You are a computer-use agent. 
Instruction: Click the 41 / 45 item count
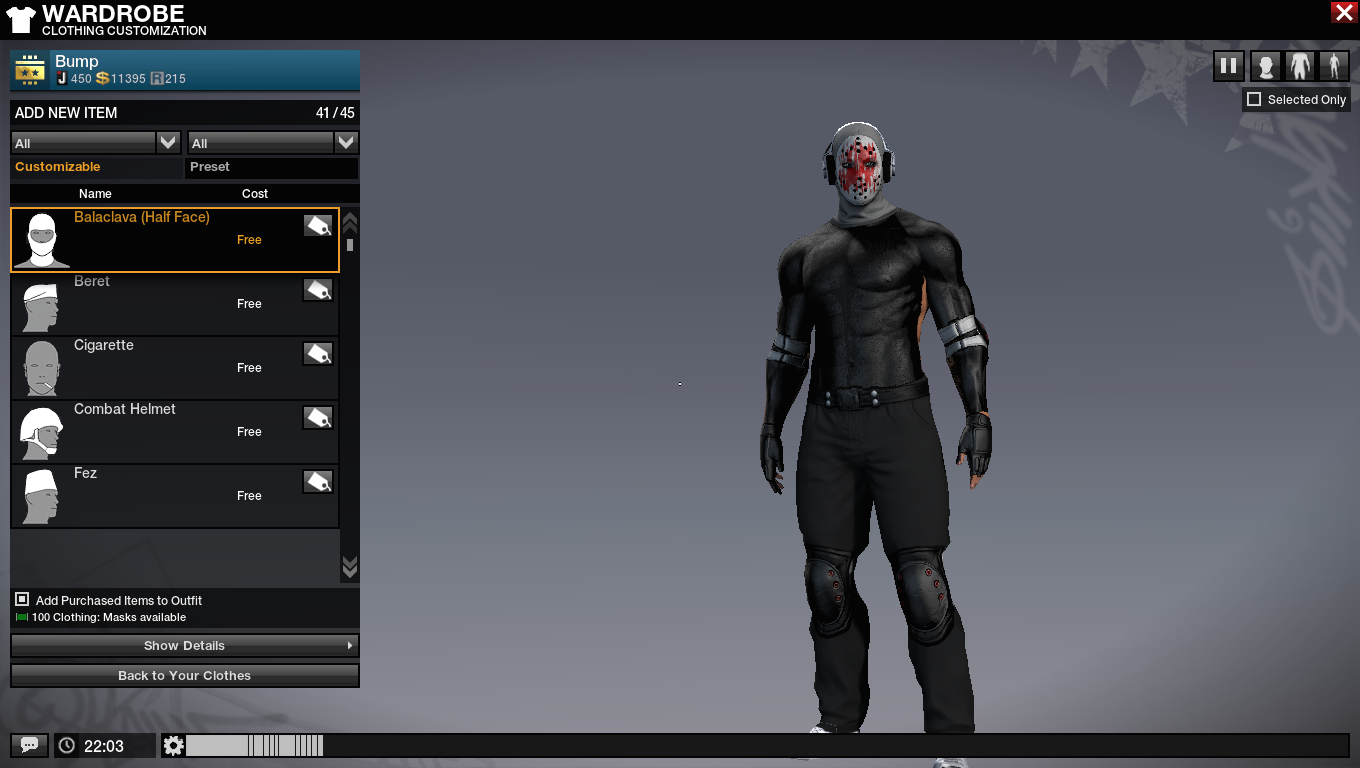pyautogui.click(x=335, y=113)
